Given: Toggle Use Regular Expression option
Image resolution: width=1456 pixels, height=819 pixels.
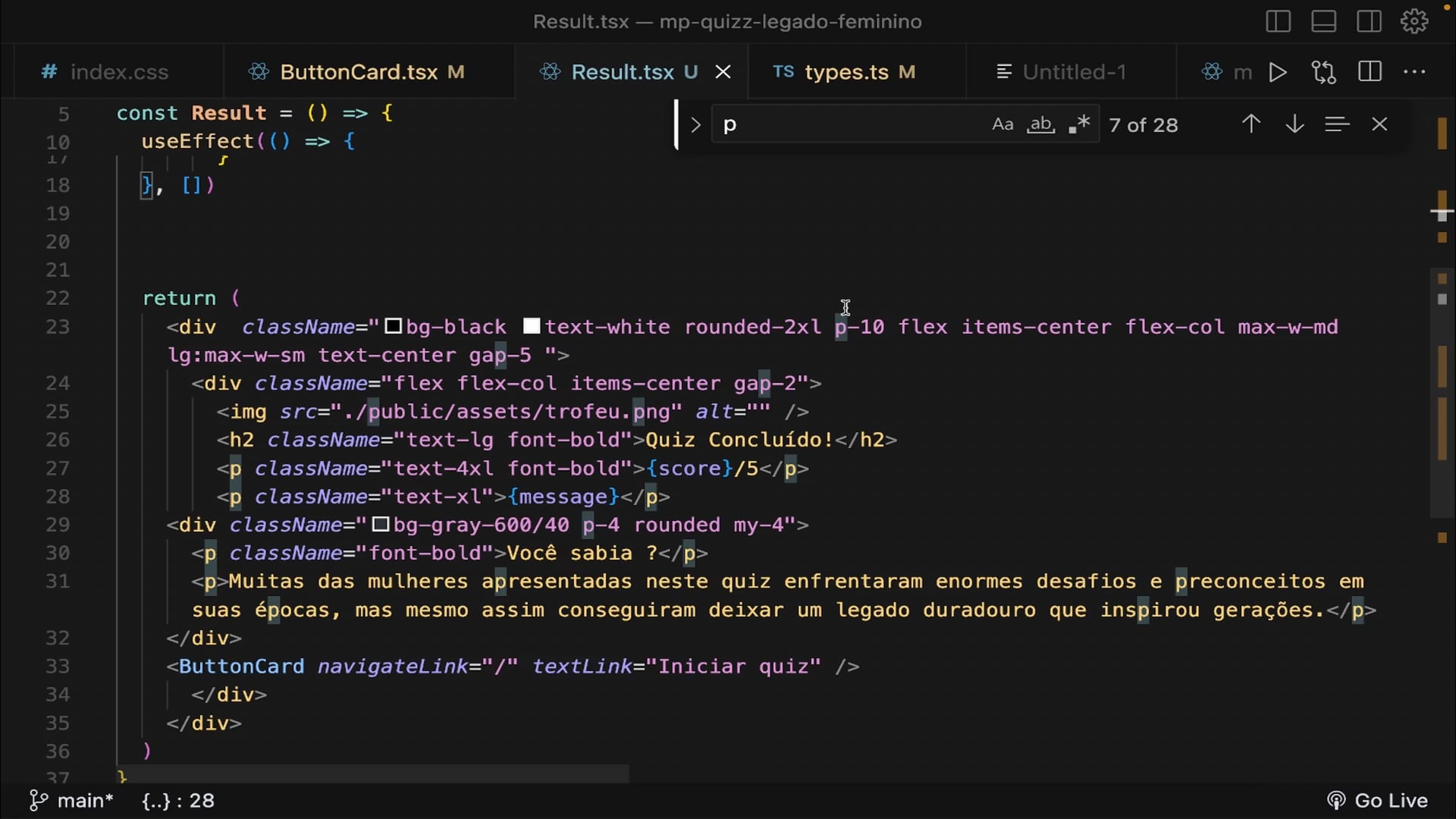Looking at the screenshot, I should coord(1079,124).
